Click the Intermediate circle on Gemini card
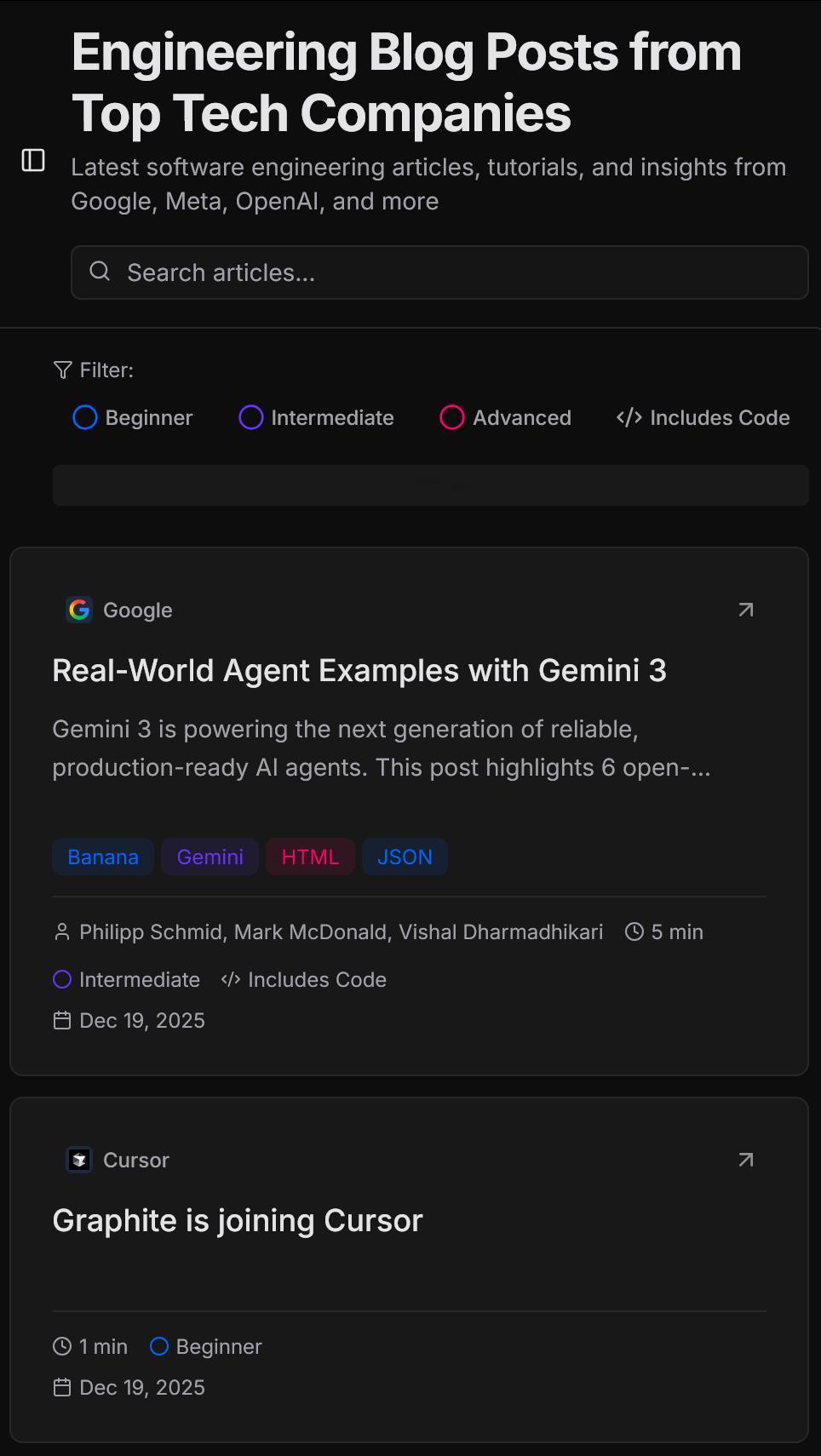The image size is (821, 1456). click(62, 979)
